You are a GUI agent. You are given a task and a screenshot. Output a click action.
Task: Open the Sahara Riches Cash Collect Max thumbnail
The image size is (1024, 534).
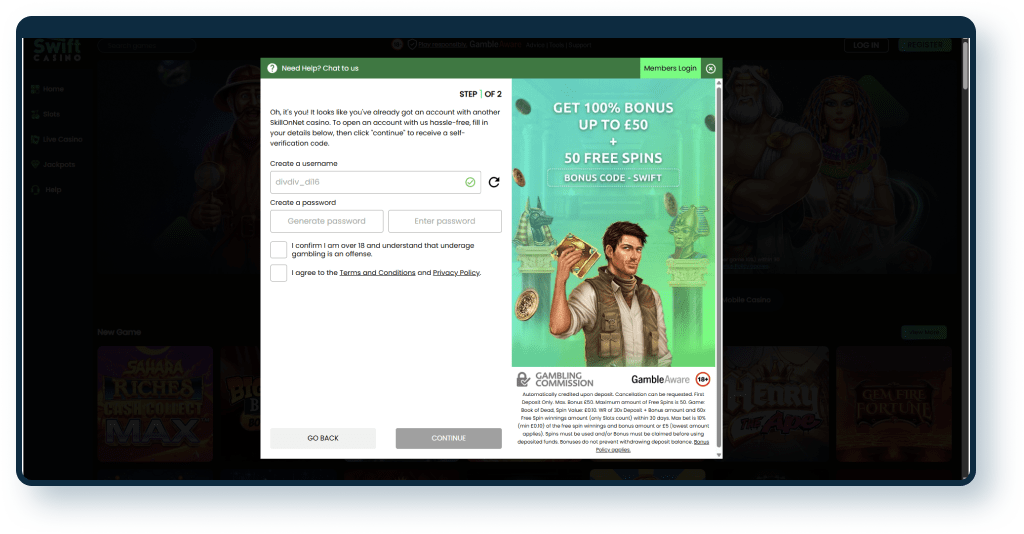(x=155, y=404)
